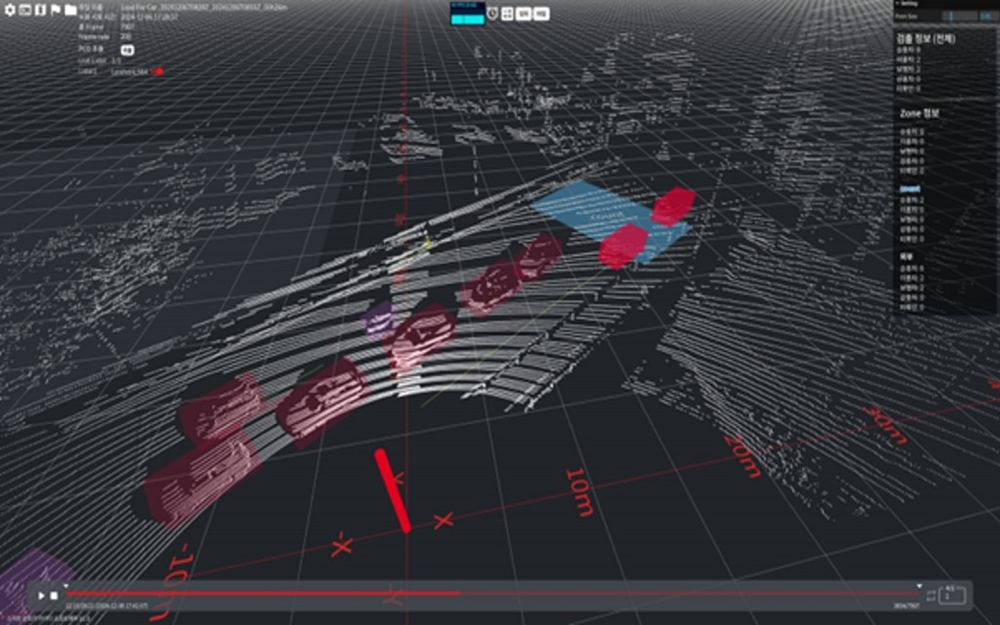
Task: Open the settings gear icon
Action: point(10,10)
